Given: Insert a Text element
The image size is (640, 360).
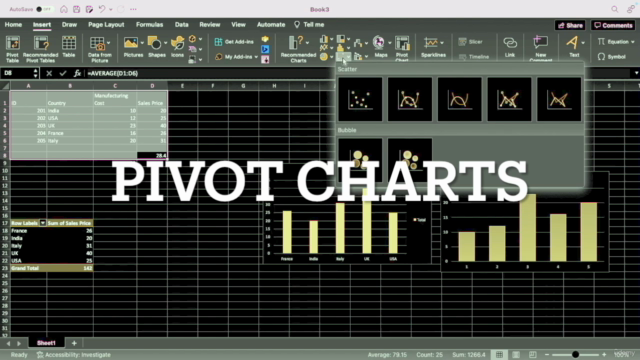Looking at the screenshot, I should pyautogui.click(x=573, y=47).
